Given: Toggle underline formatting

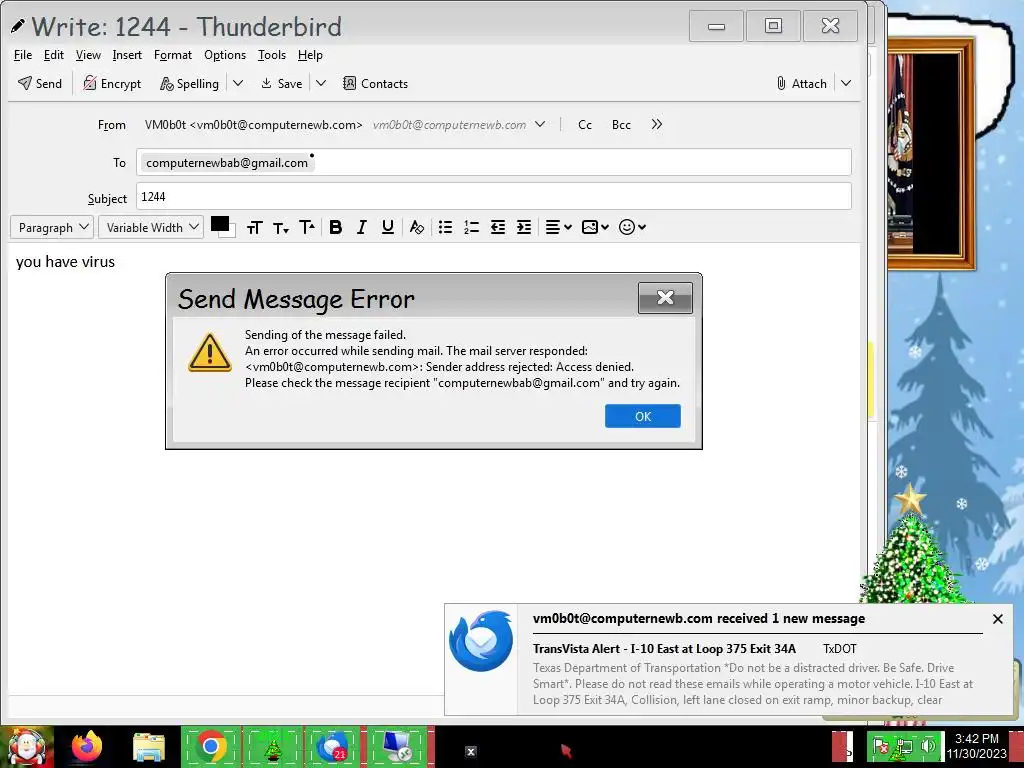Looking at the screenshot, I should (x=387, y=227).
